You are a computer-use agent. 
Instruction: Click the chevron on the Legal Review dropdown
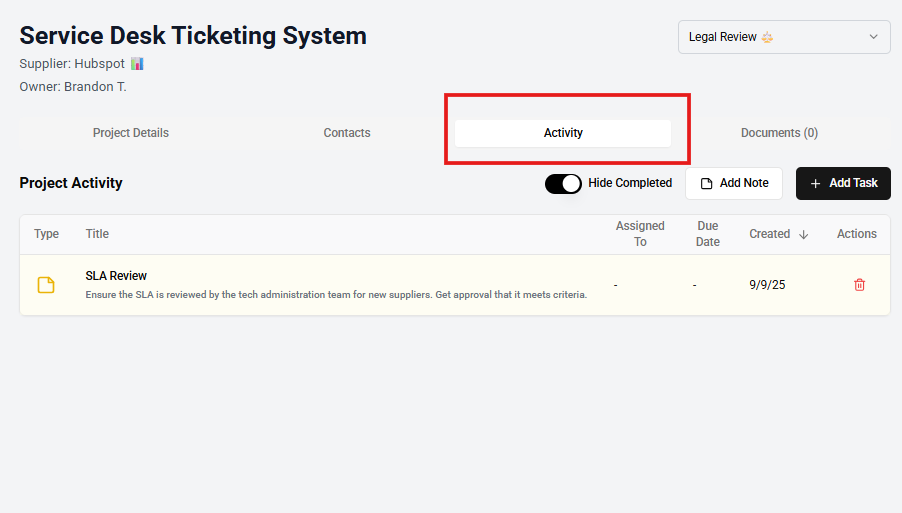coord(873,37)
